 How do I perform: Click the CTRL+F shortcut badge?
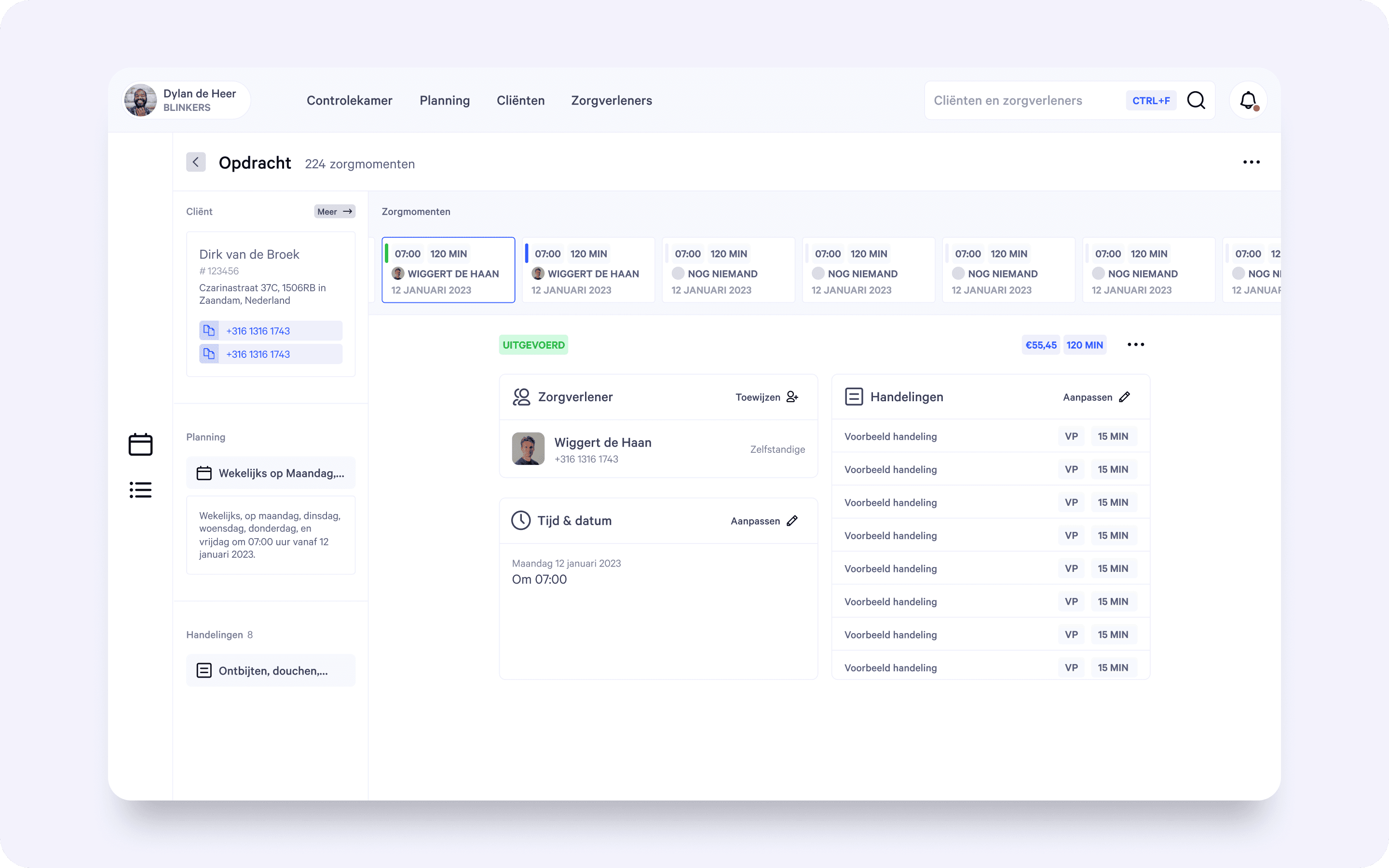[1151, 100]
